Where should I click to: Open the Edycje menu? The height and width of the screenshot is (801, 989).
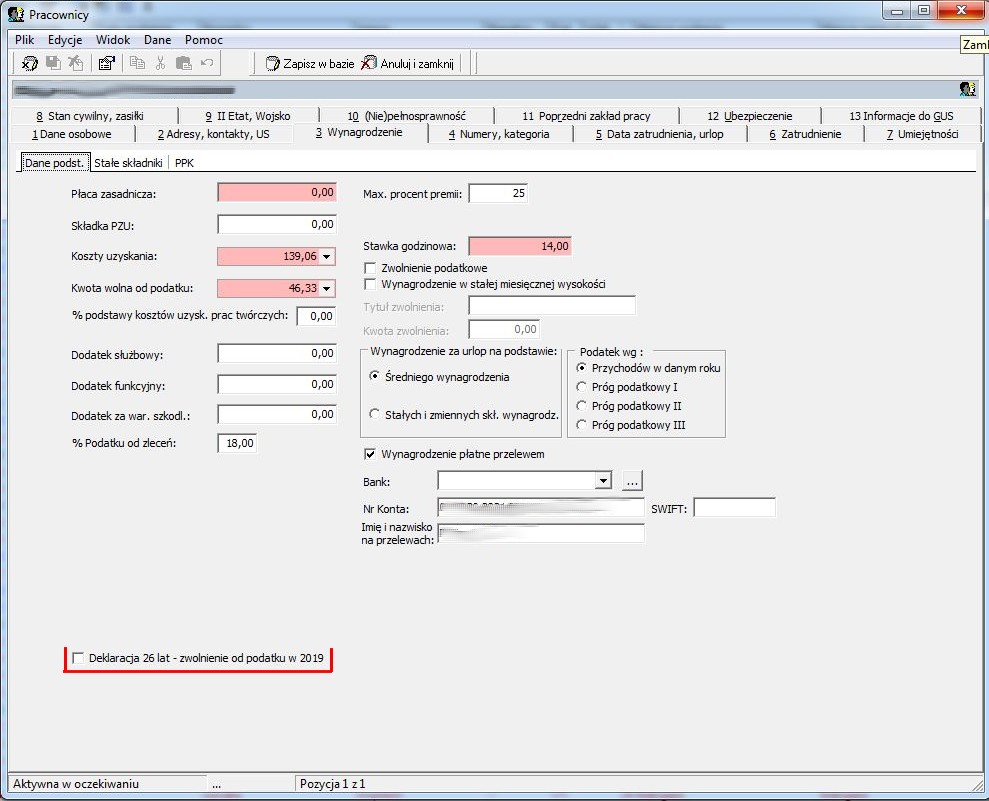65,39
